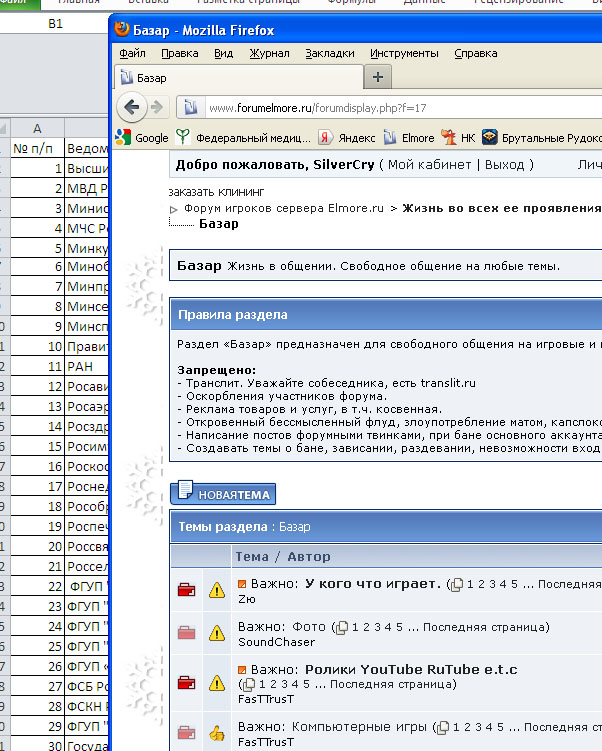602x751 pixels.
Task: Open the Вид menu
Action: [x=223, y=53]
